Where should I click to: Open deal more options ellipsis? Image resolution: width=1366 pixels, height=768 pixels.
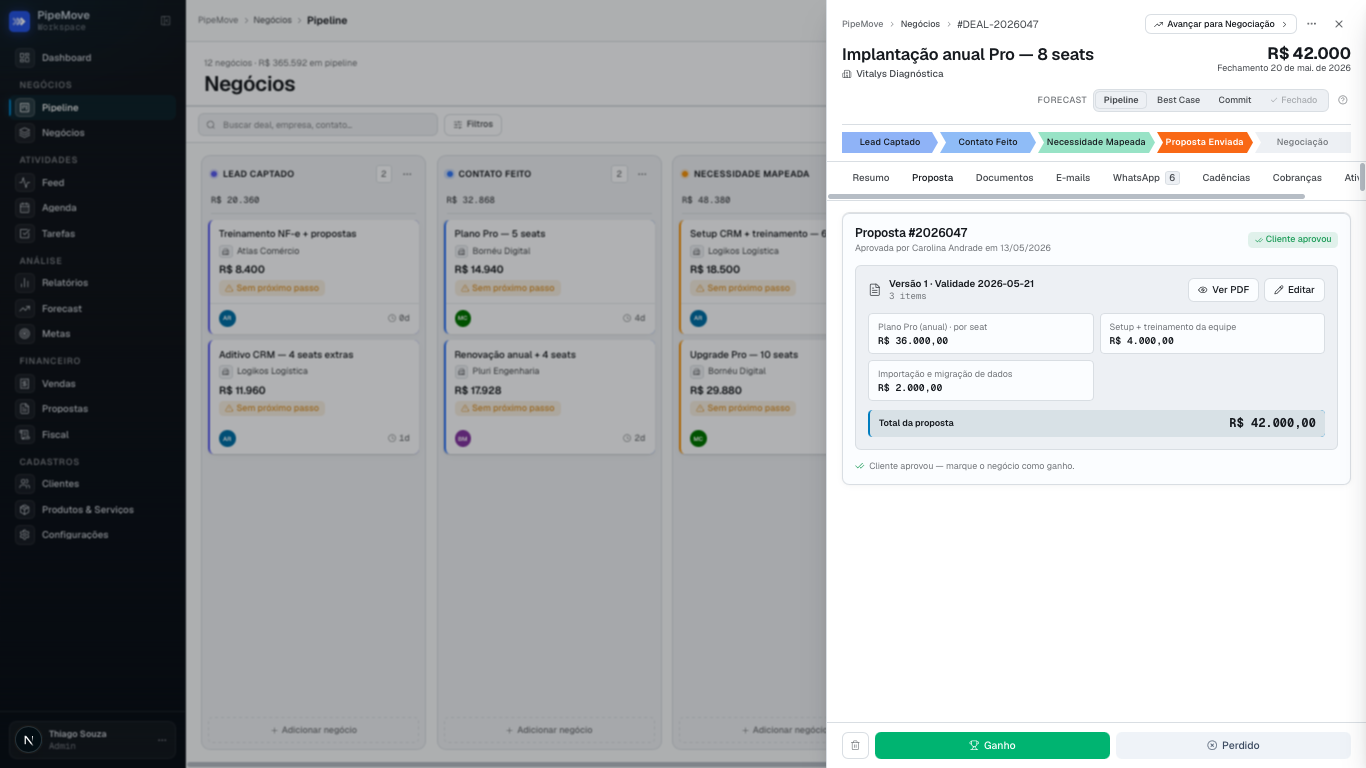[x=1311, y=24]
